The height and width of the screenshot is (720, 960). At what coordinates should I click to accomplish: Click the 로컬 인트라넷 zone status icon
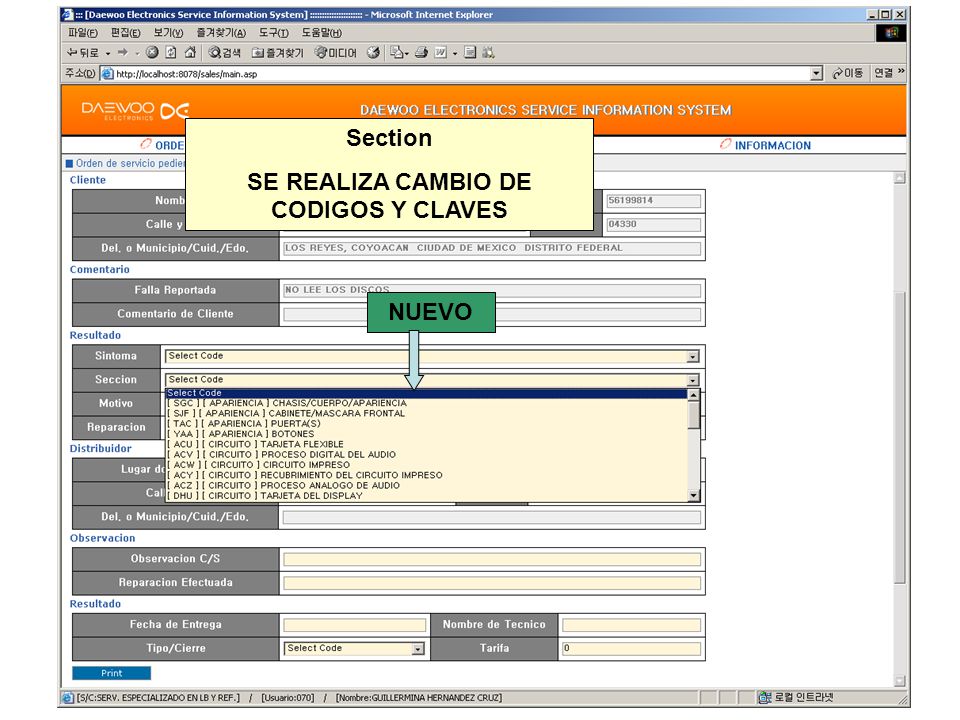pyautogui.click(x=765, y=697)
